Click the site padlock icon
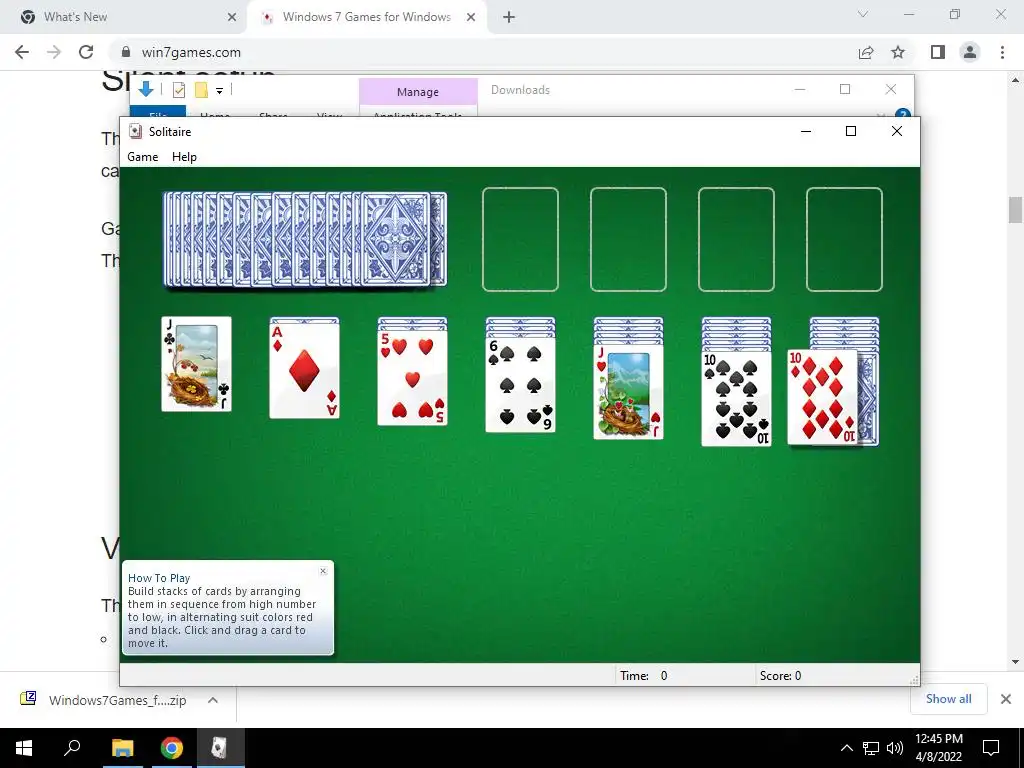 click(126, 52)
